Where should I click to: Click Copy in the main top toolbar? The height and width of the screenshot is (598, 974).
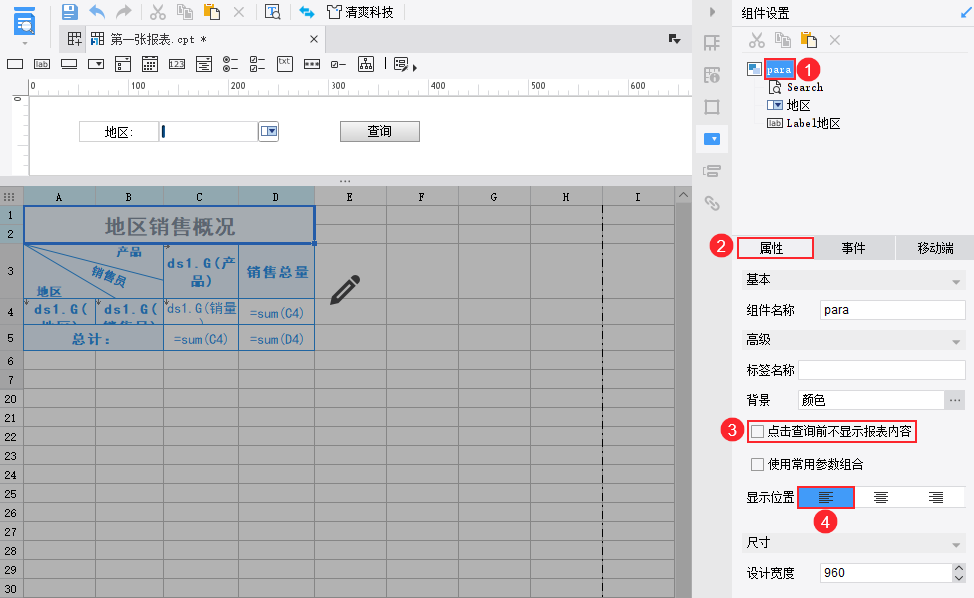point(184,12)
